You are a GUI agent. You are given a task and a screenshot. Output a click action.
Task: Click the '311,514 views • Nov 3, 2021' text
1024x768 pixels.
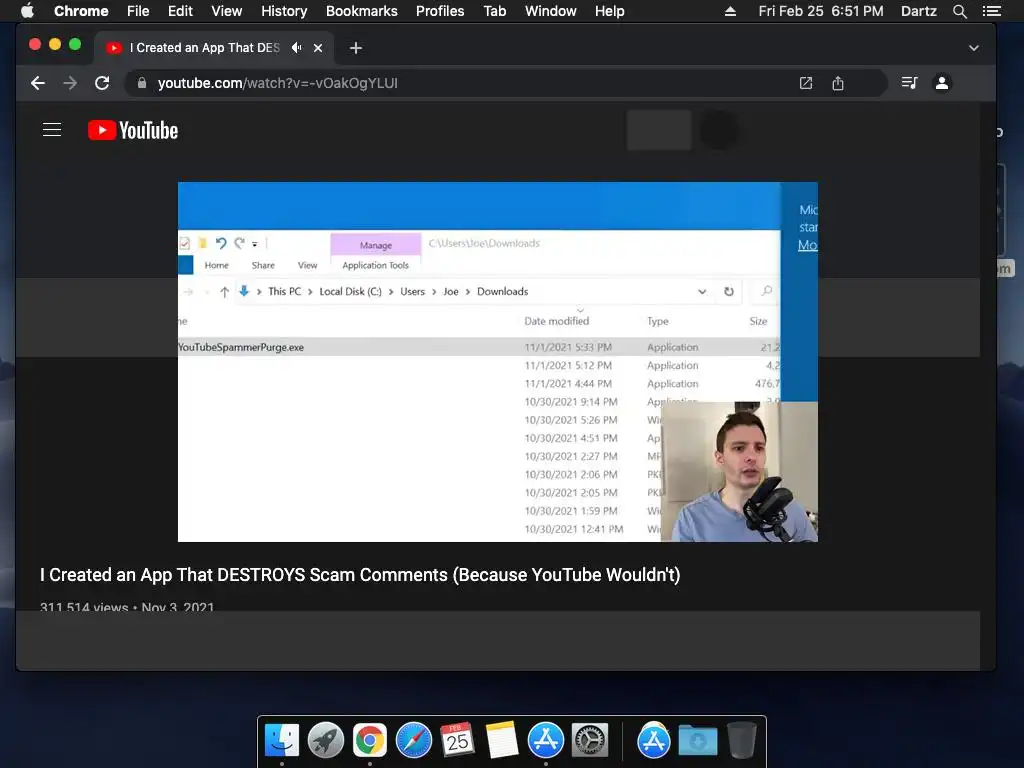[127, 607]
